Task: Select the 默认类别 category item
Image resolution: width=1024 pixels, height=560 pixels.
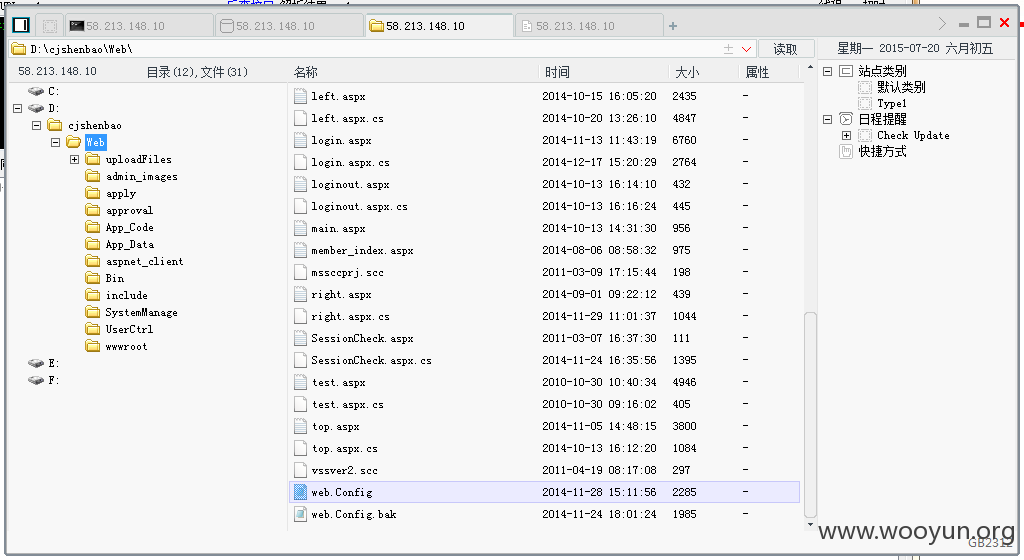Action: coord(901,87)
